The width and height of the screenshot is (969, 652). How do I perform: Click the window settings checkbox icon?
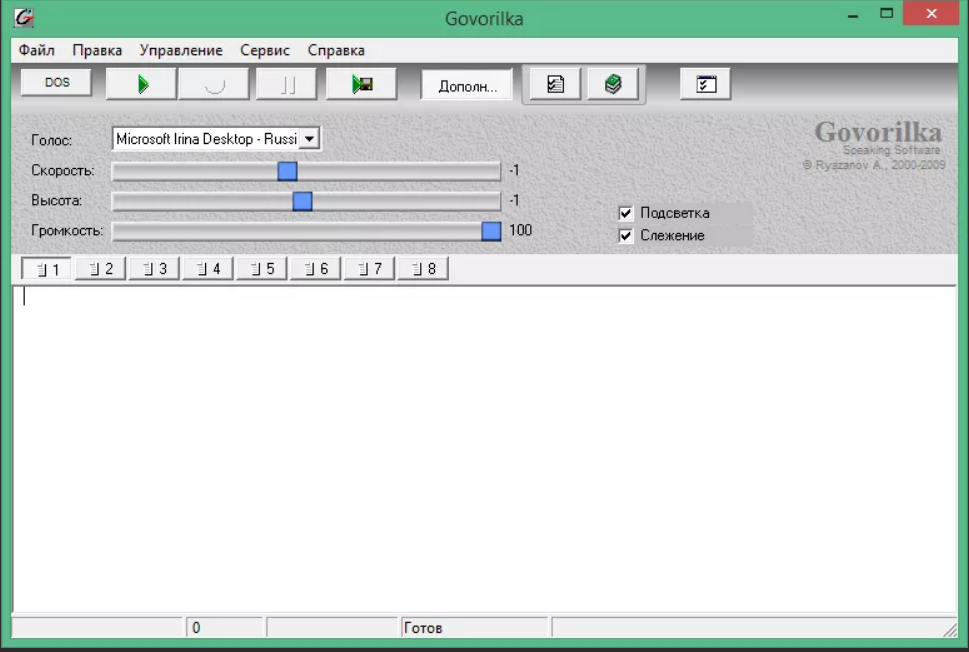(705, 84)
